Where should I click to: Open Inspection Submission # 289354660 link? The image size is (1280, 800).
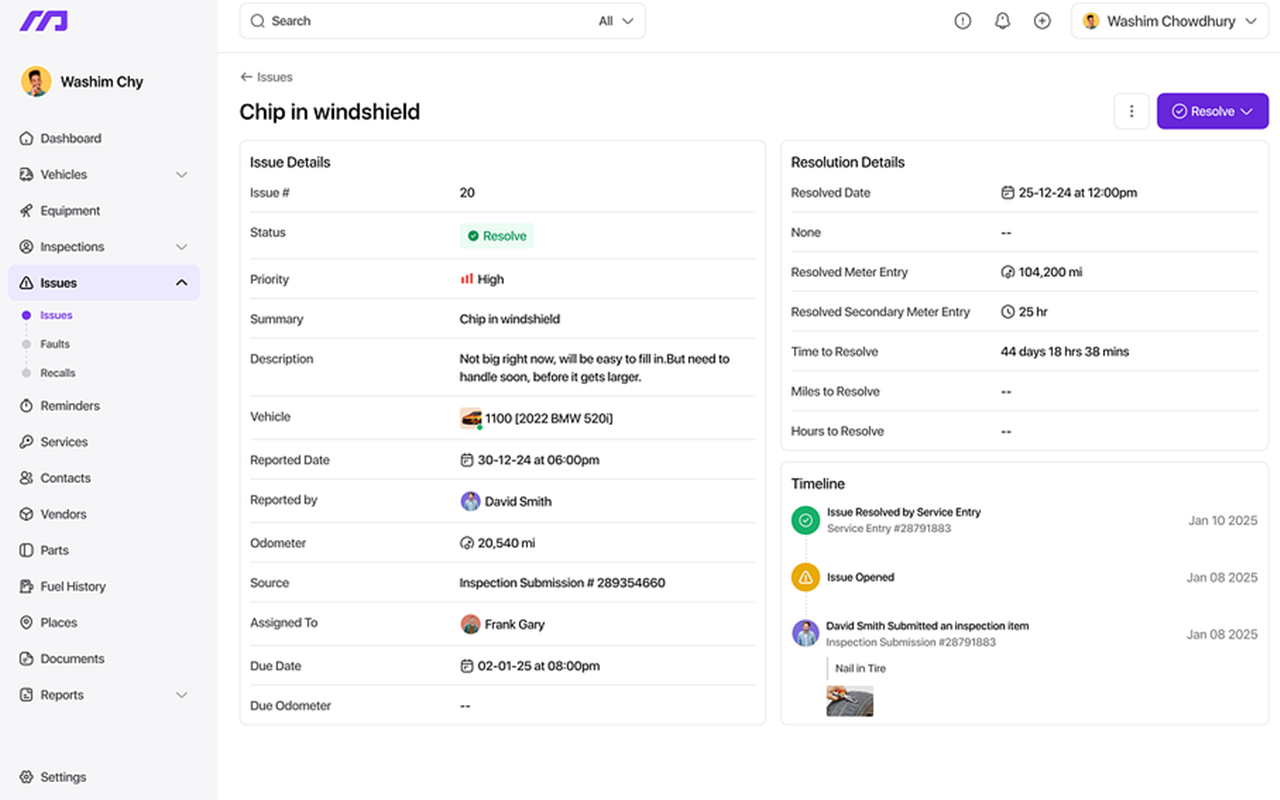(x=562, y=583)
